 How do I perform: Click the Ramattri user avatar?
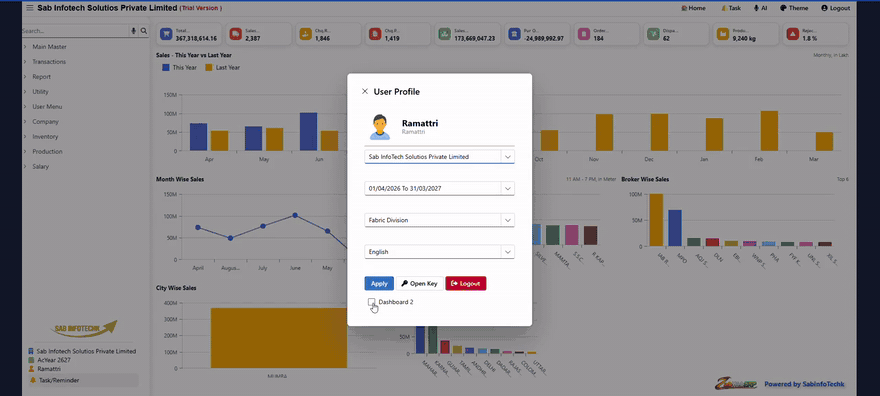click(380, 127)
